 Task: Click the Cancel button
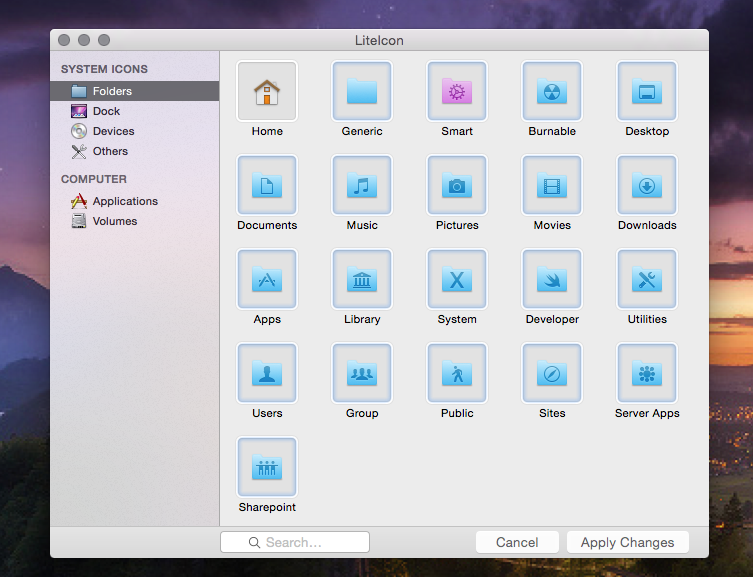point(517,542)
